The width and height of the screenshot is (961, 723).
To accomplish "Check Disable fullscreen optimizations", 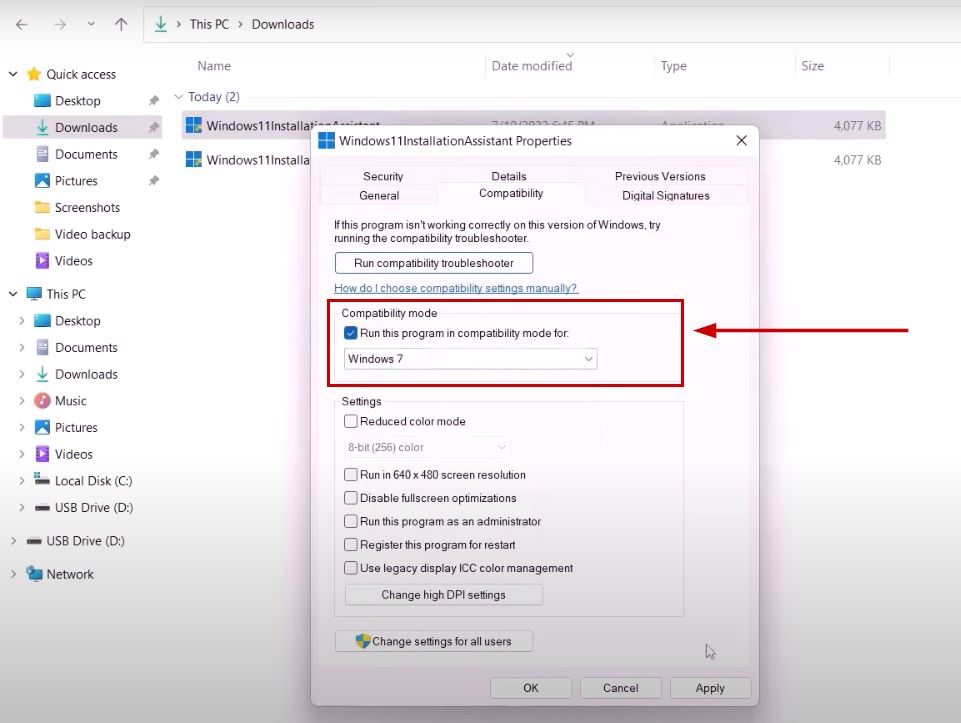I will (x=351, y=498).
